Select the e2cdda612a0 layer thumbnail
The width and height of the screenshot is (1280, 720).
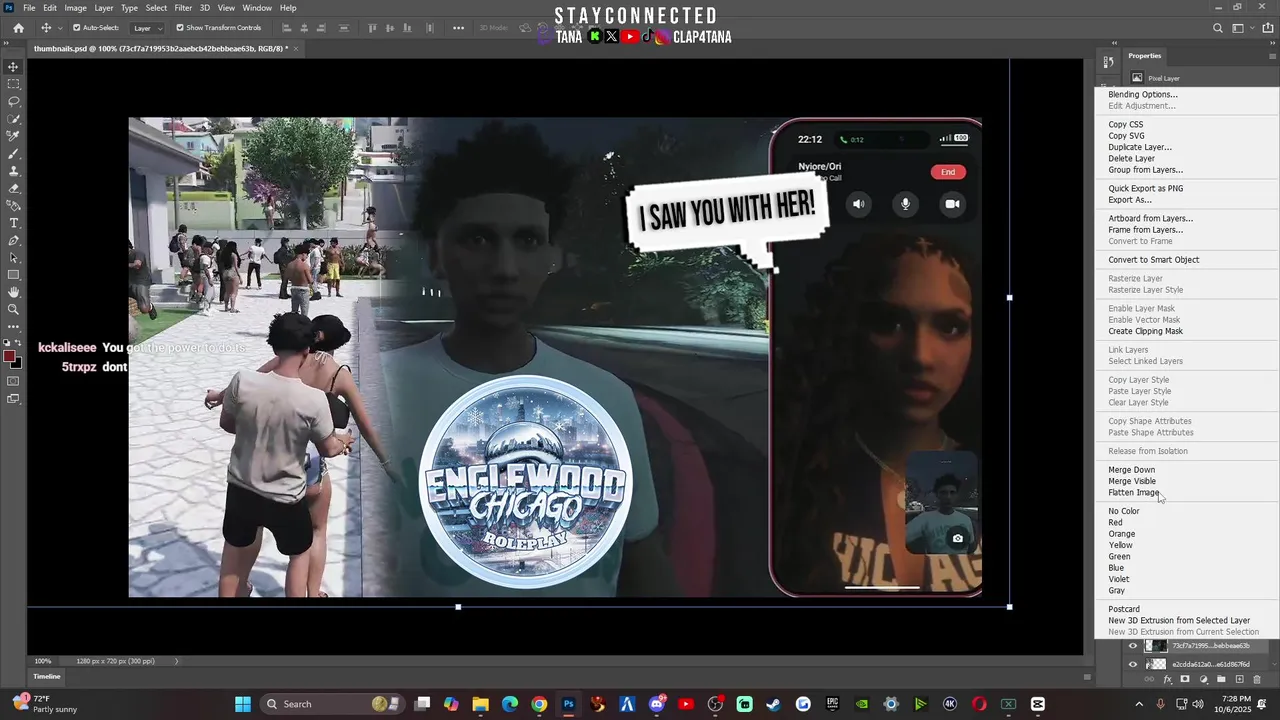pos(1156,664)
